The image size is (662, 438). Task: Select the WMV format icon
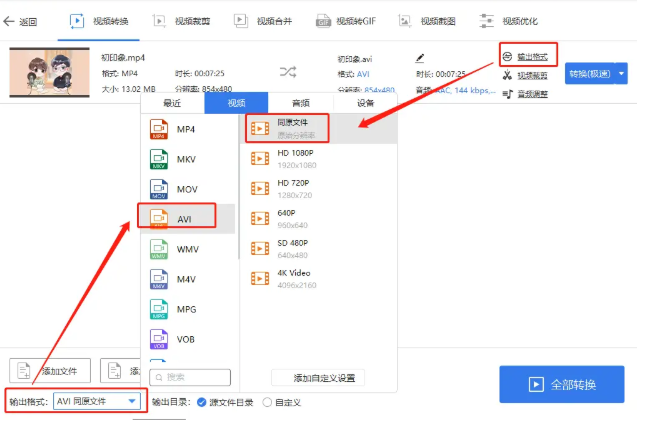pyautogui.click(x=159, y=249)
